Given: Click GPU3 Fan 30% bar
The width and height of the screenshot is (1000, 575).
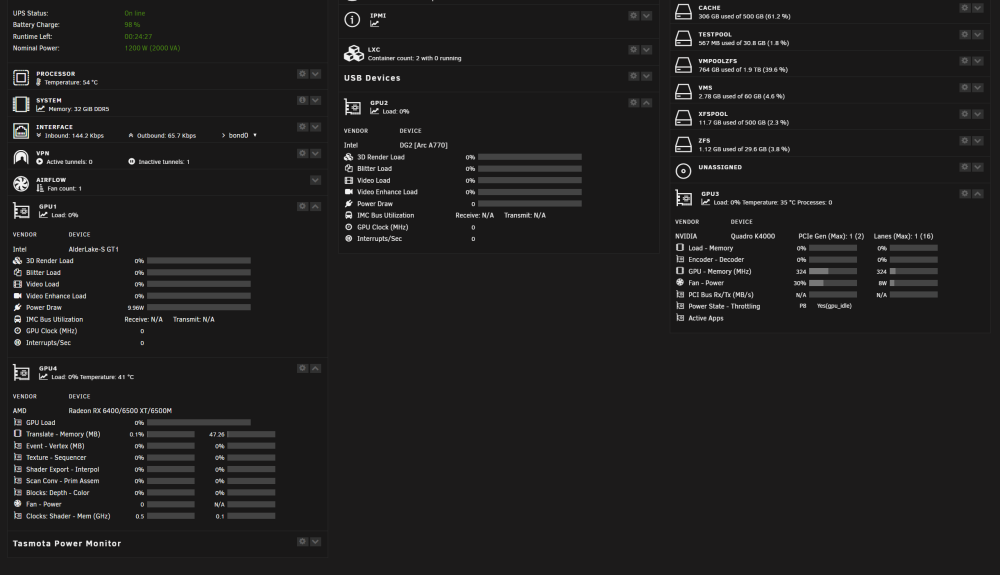Looking at the screenshot, I should pos(833,283).
